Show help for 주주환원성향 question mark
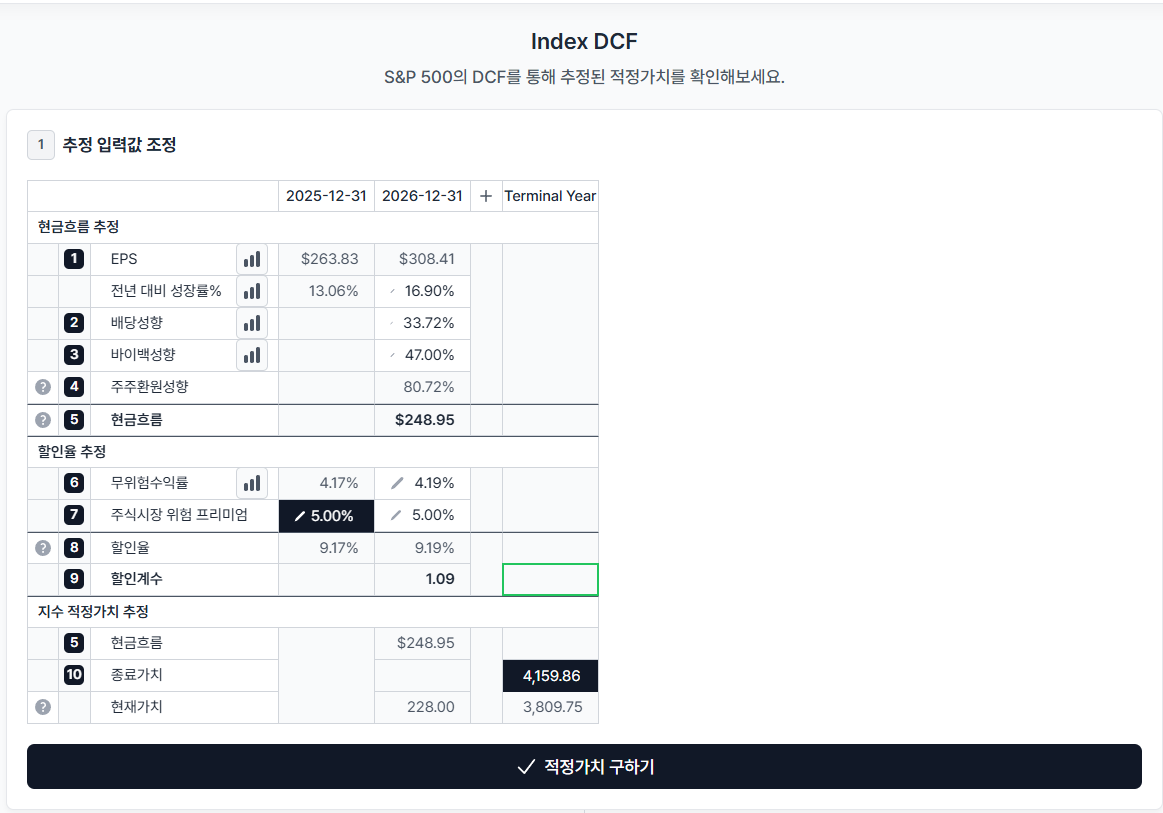This screenshot has width=1163, height=813. coord(43,386)
